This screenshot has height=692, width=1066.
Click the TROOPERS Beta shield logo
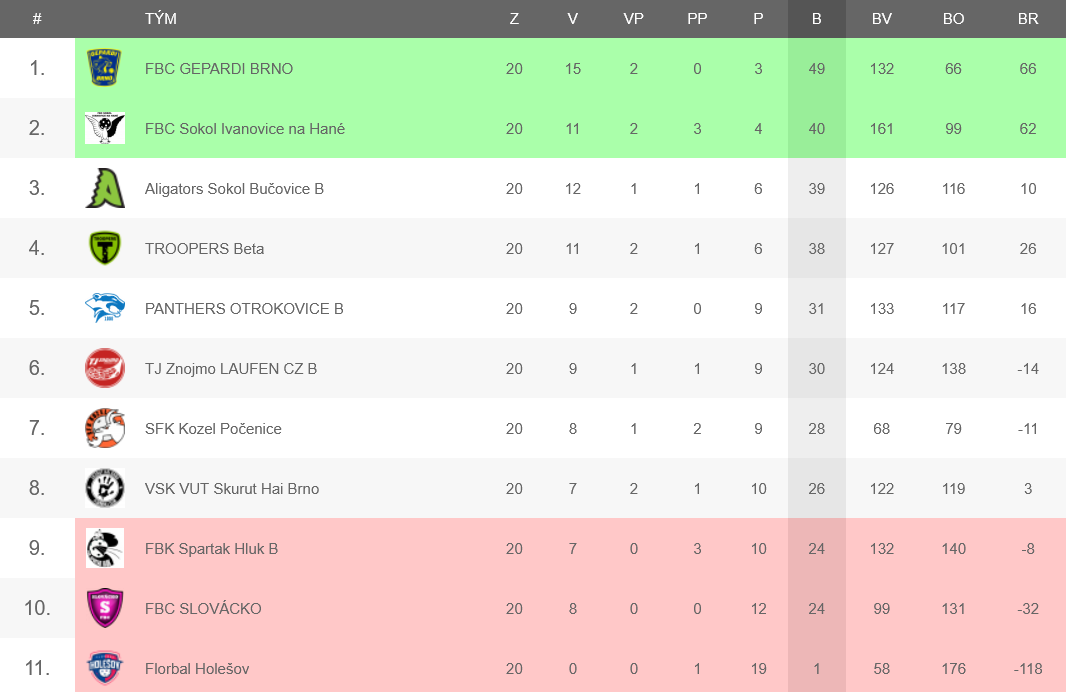tap(105, 248)
